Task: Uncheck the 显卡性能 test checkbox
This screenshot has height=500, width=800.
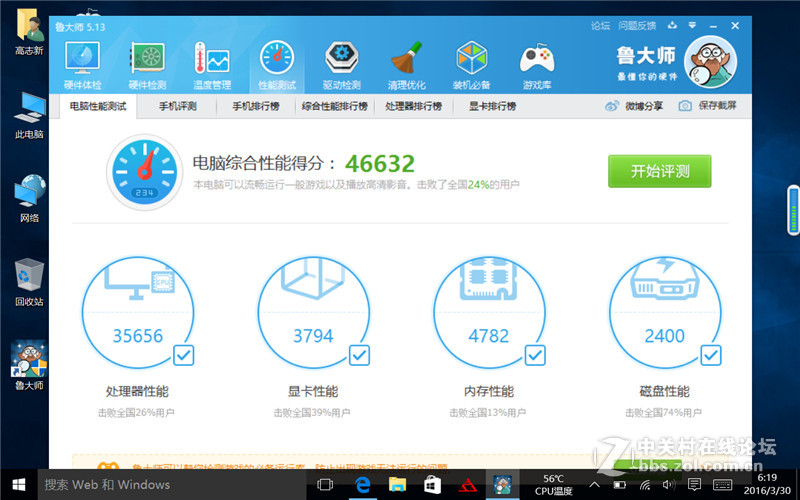Action: pos(359,355)
